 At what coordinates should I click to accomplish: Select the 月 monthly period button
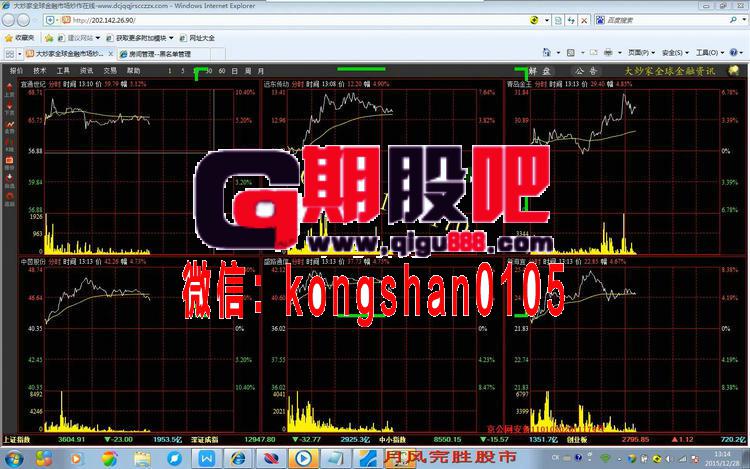pos(261,71)
